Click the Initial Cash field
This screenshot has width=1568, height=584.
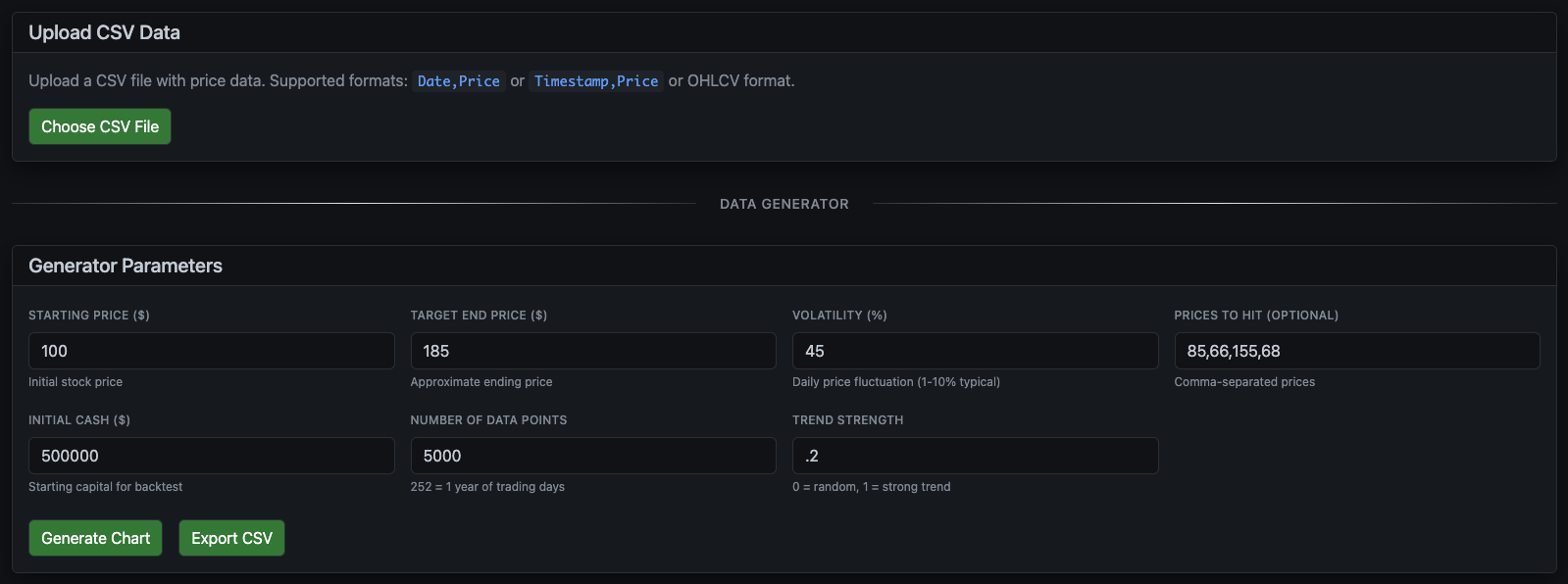coord(211,455)
